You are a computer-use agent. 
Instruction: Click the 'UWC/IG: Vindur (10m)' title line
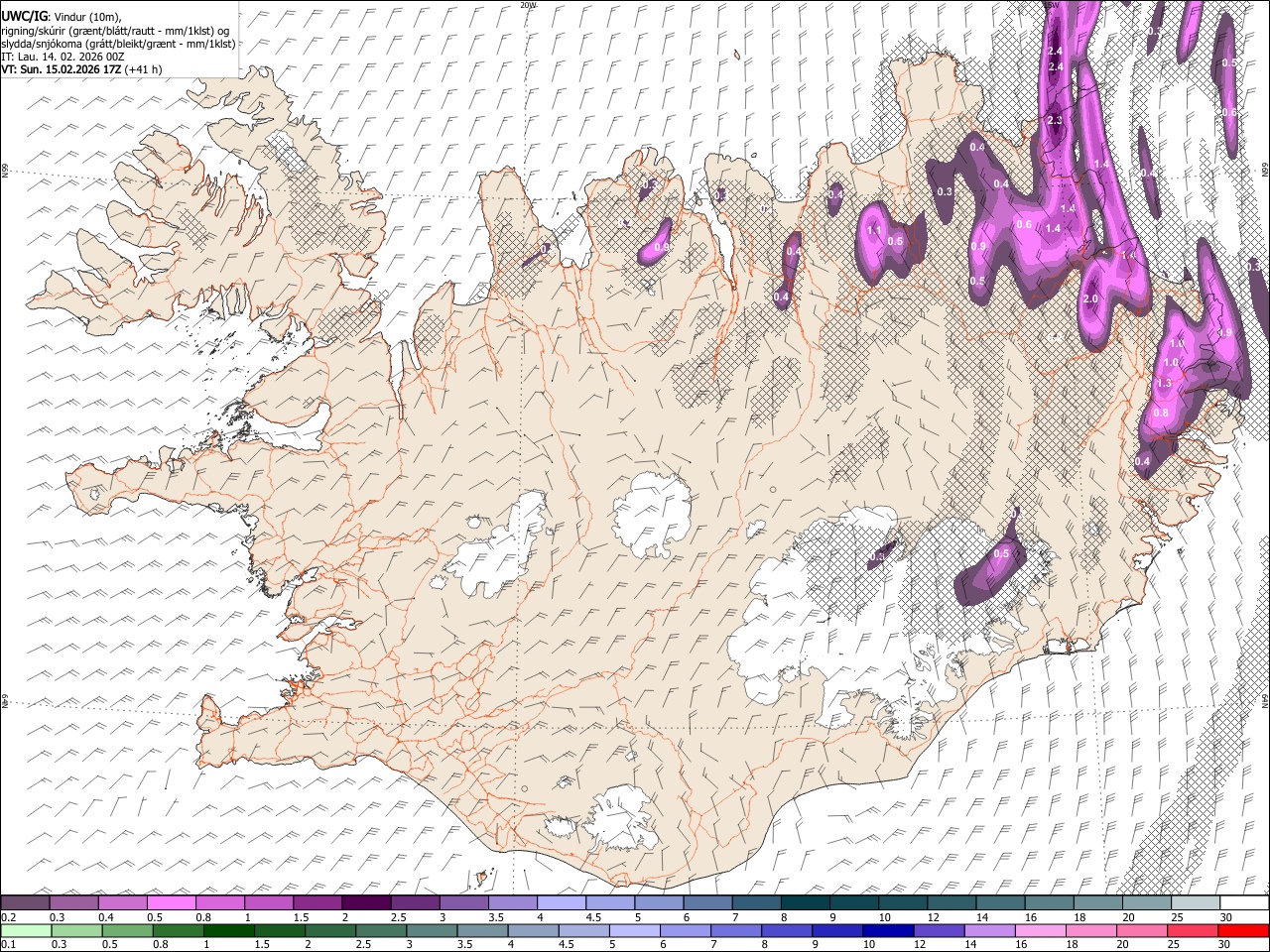click(x=62, y=17)
